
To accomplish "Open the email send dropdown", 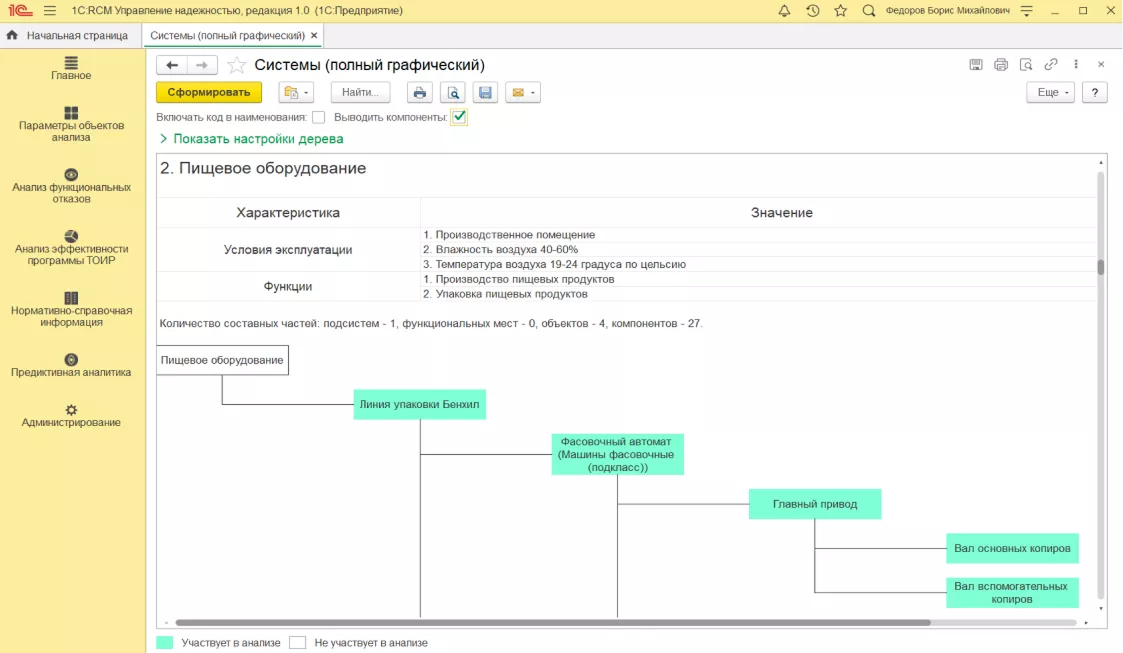I will pos(523,92).
